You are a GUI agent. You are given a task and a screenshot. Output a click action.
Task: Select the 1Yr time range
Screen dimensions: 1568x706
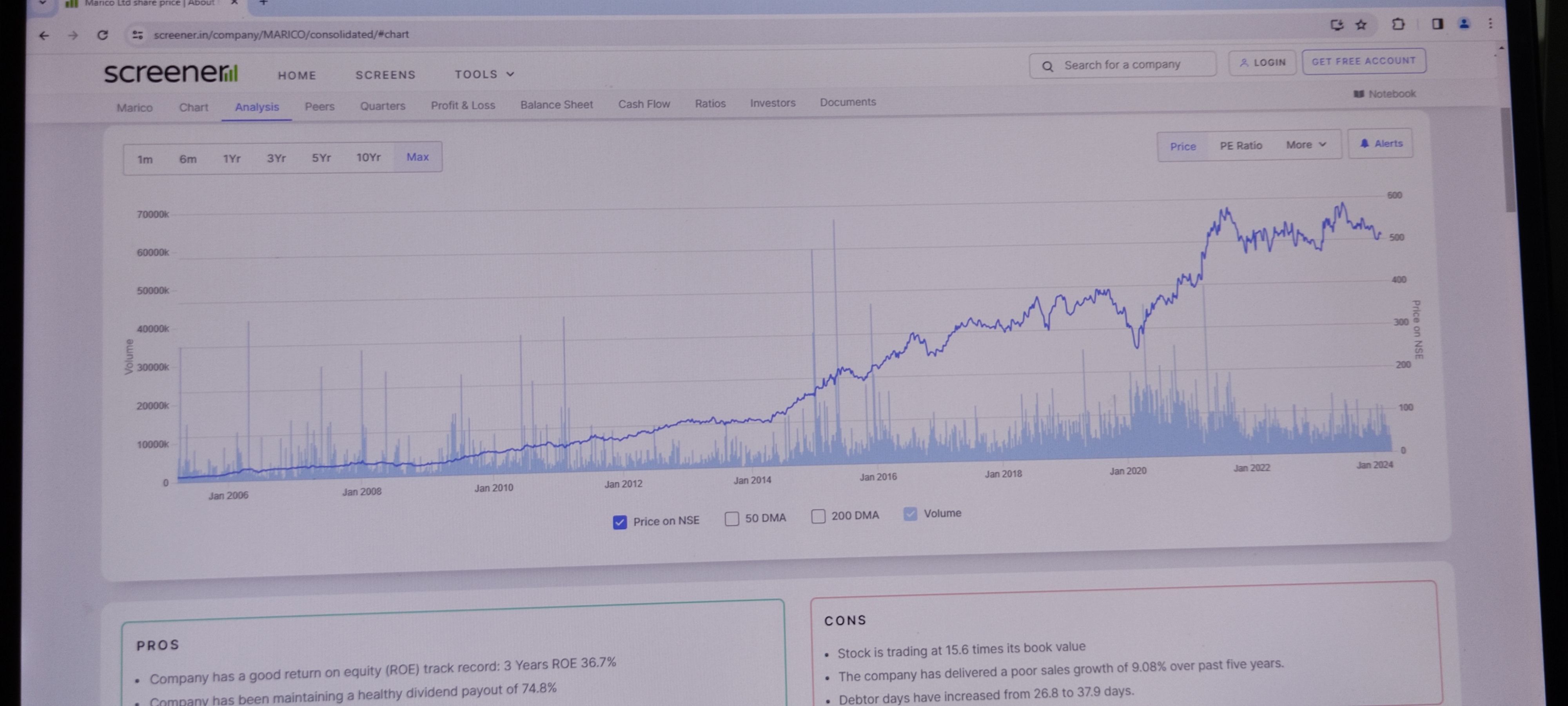(231, 159)
